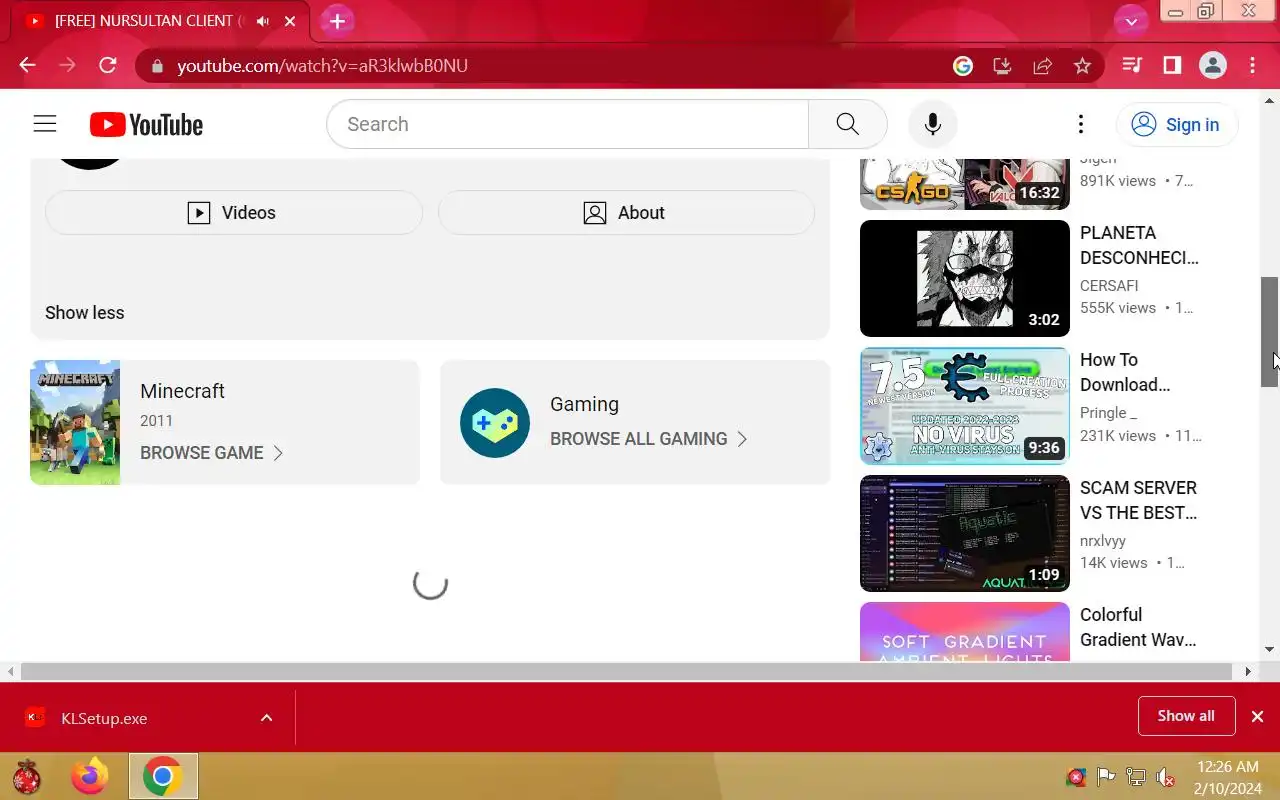Open network tray icon
1280x800 pixels.
coord(1136,777)
